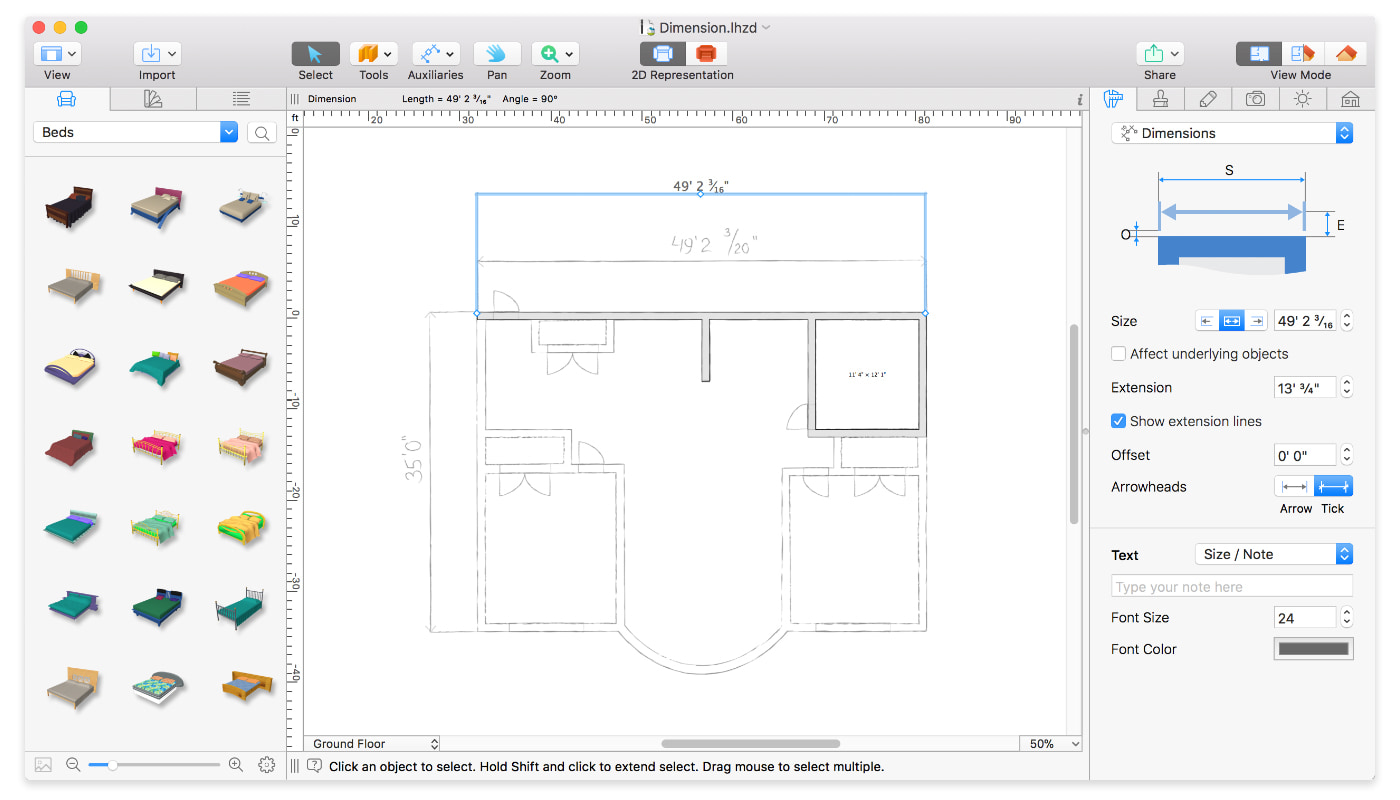Viewport: 1400px width, 800px height.
Task: Open the Pan tool
Action: pos(497,55)
